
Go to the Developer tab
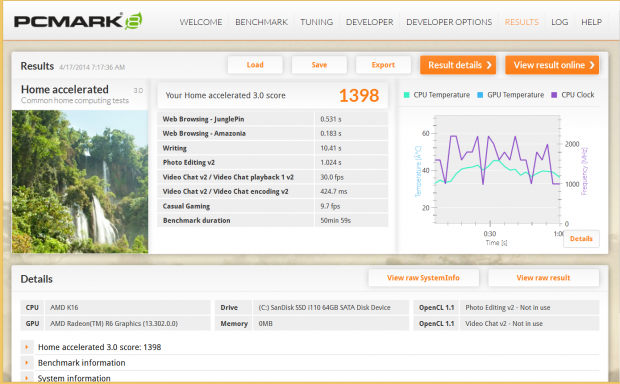pos(369,22)
